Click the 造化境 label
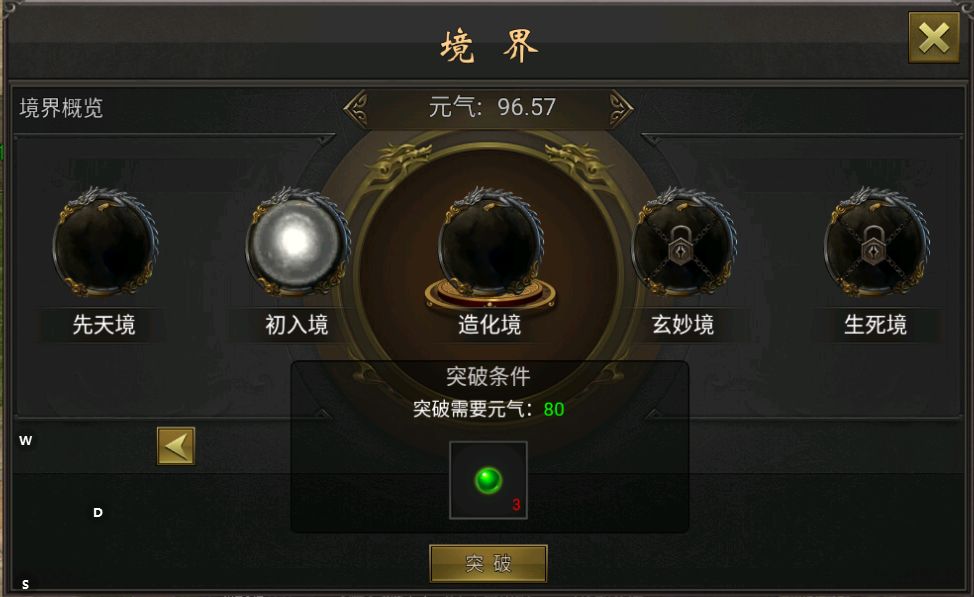This screenshot has width=974, height=597. 489,325
